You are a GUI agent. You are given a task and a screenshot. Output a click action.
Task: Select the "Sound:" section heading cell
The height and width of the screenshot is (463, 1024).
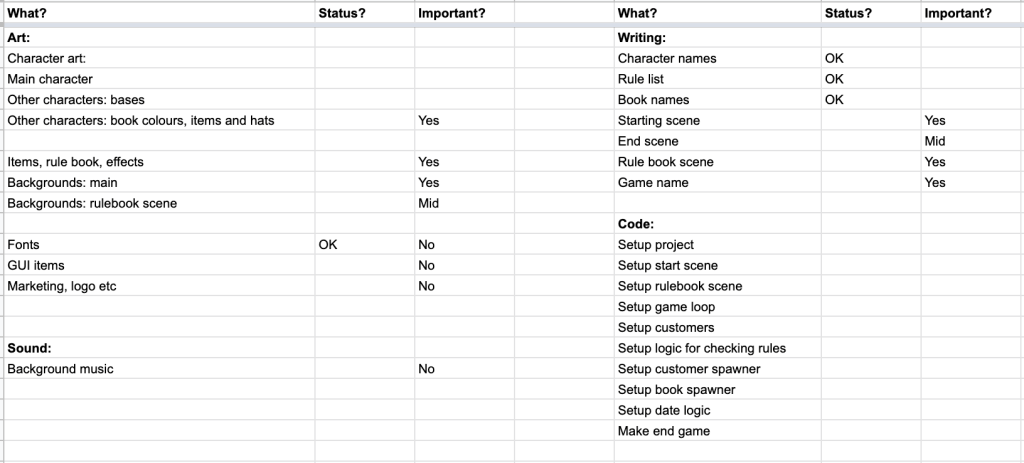point(29,348)
